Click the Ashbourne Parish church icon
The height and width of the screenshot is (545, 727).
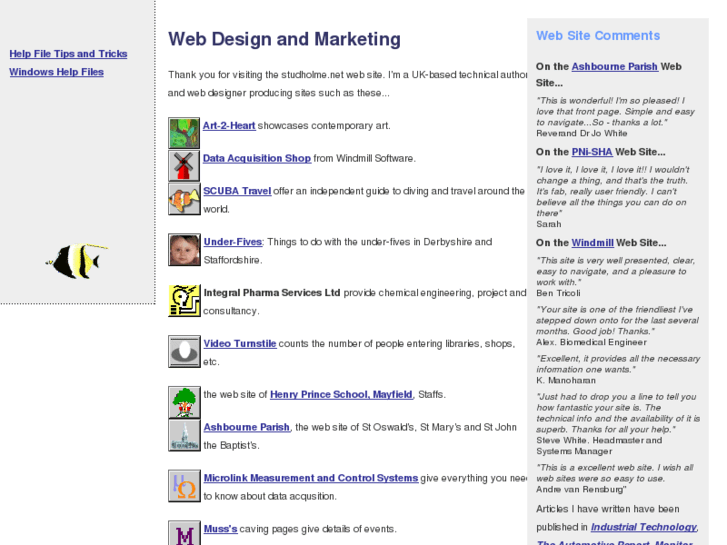tap(184, 435)
